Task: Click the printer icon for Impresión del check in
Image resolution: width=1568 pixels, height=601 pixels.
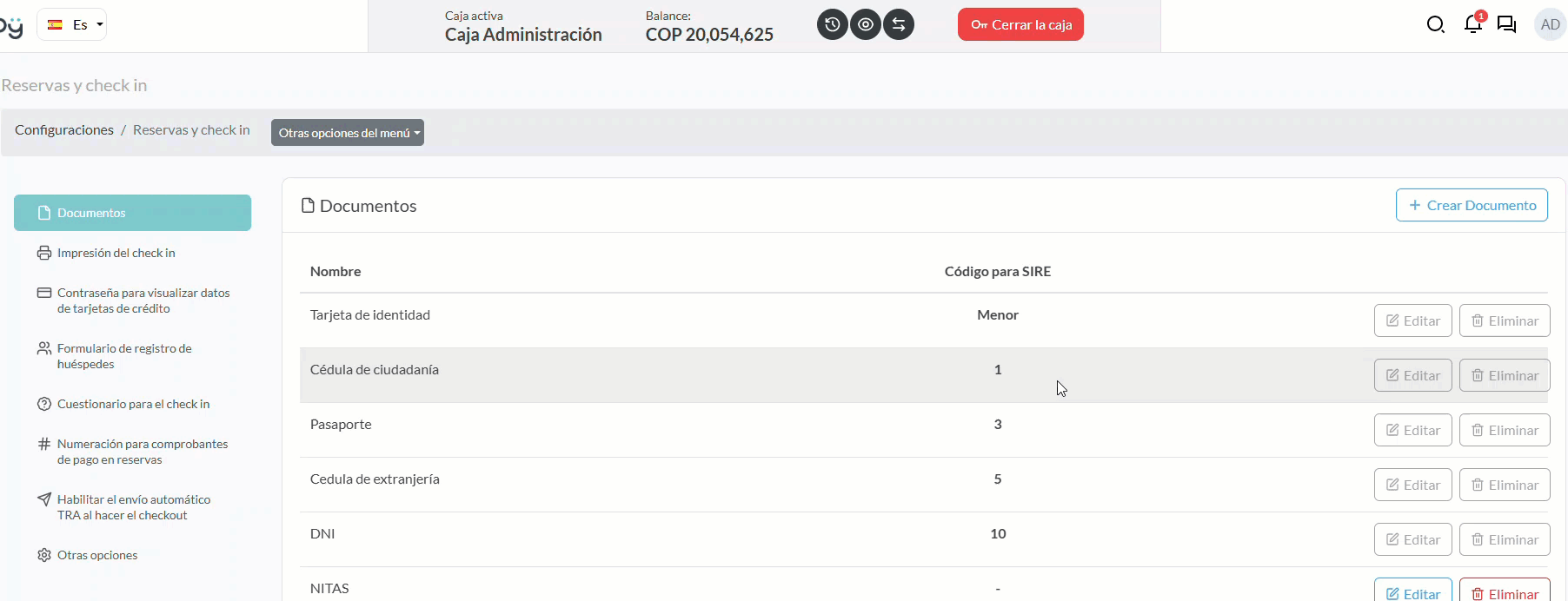Action: pyautogui.click(x=44, y=253)
